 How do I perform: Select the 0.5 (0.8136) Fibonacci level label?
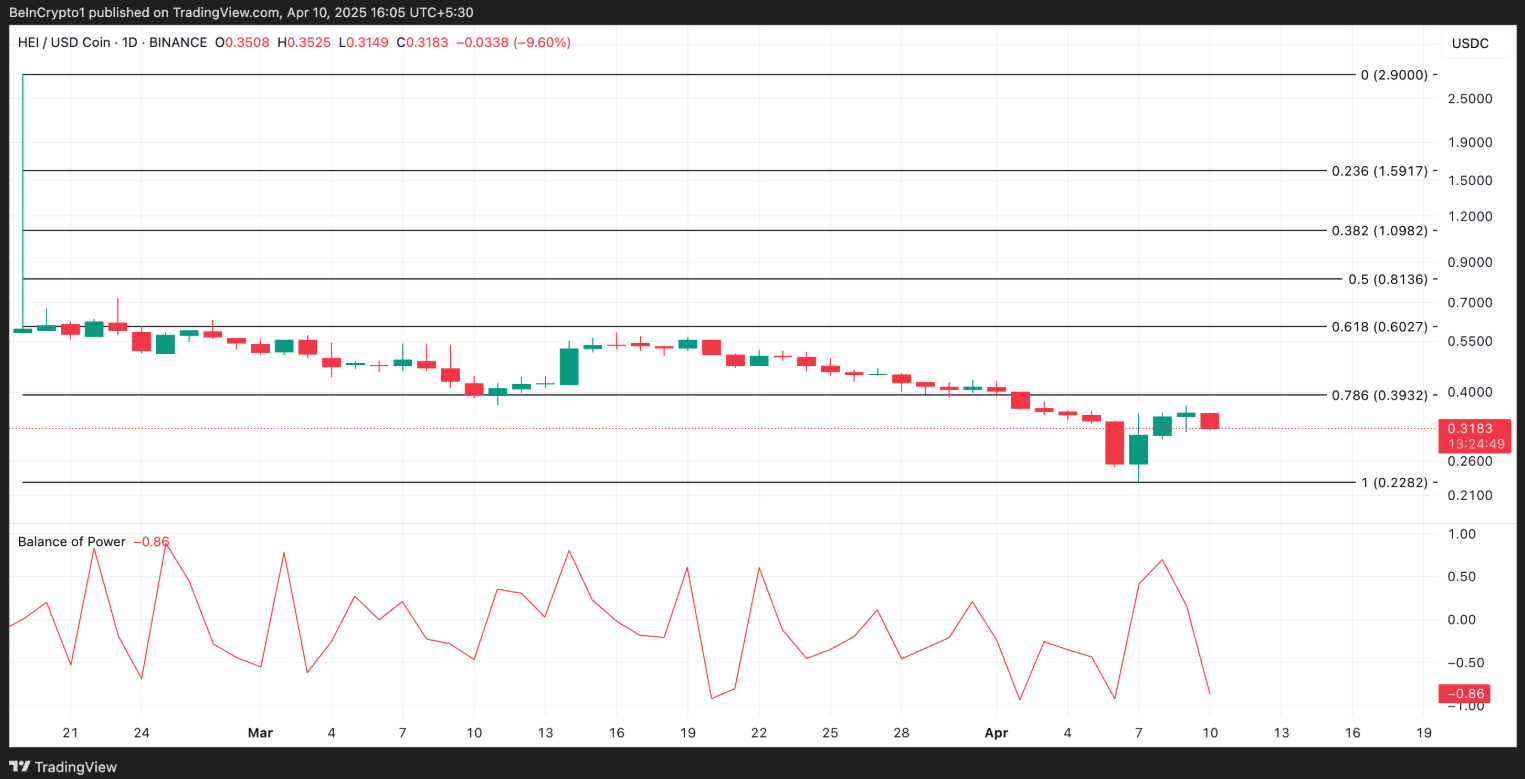(1387, 279)
